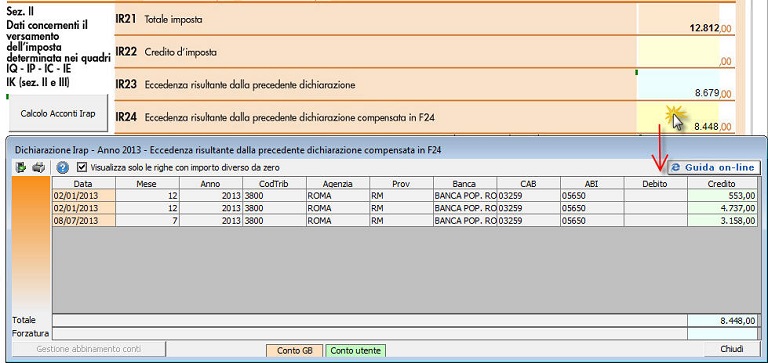Click IR23 field with value 8.679,00
The height and width of the screenshot is (363, 768).
(x=678, y=85)
